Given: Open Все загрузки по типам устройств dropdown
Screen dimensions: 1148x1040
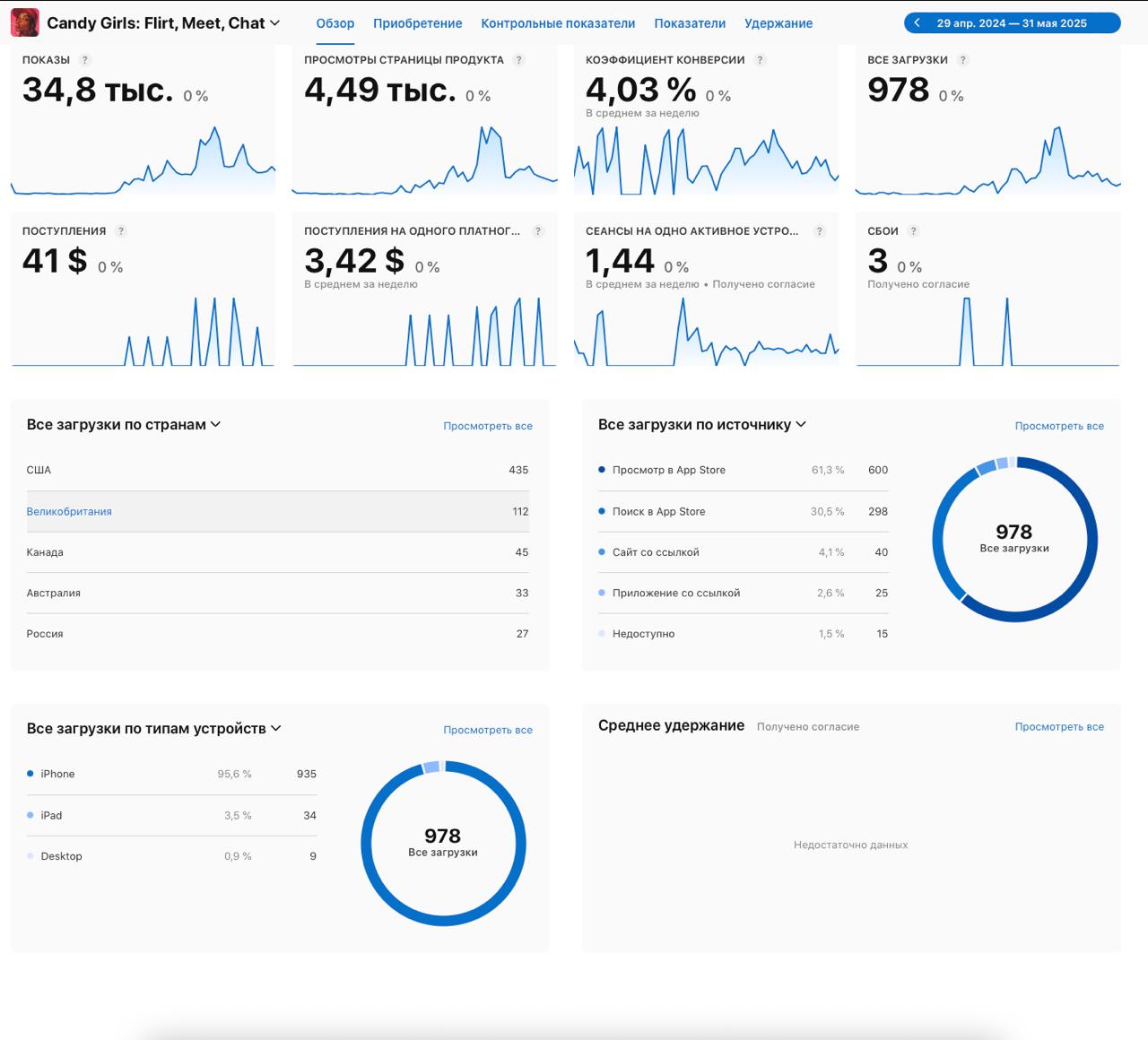Looking at the screenshot, I should [x=276, y=729].
